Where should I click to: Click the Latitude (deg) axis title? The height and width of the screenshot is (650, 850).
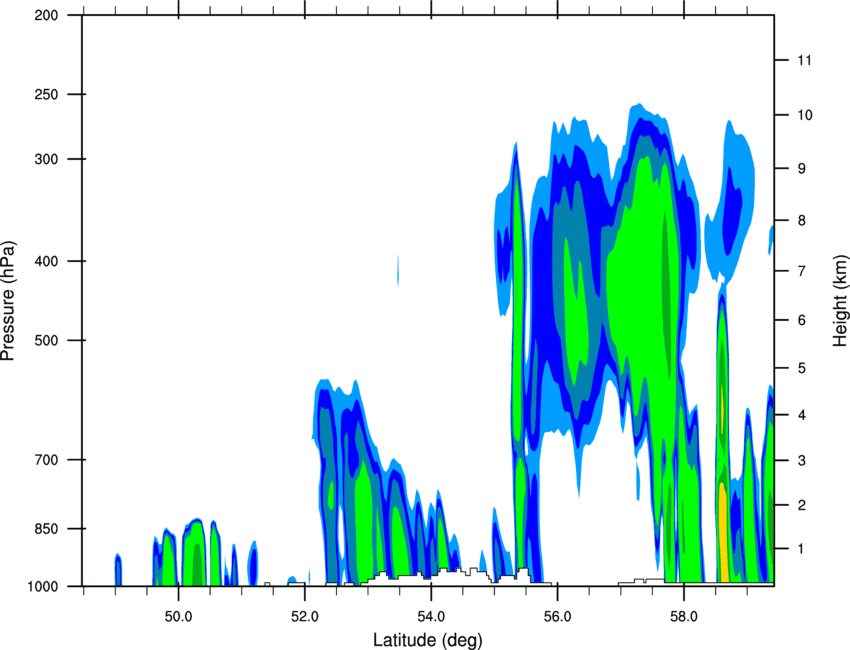pyautogui.click(x=427, y=640)
